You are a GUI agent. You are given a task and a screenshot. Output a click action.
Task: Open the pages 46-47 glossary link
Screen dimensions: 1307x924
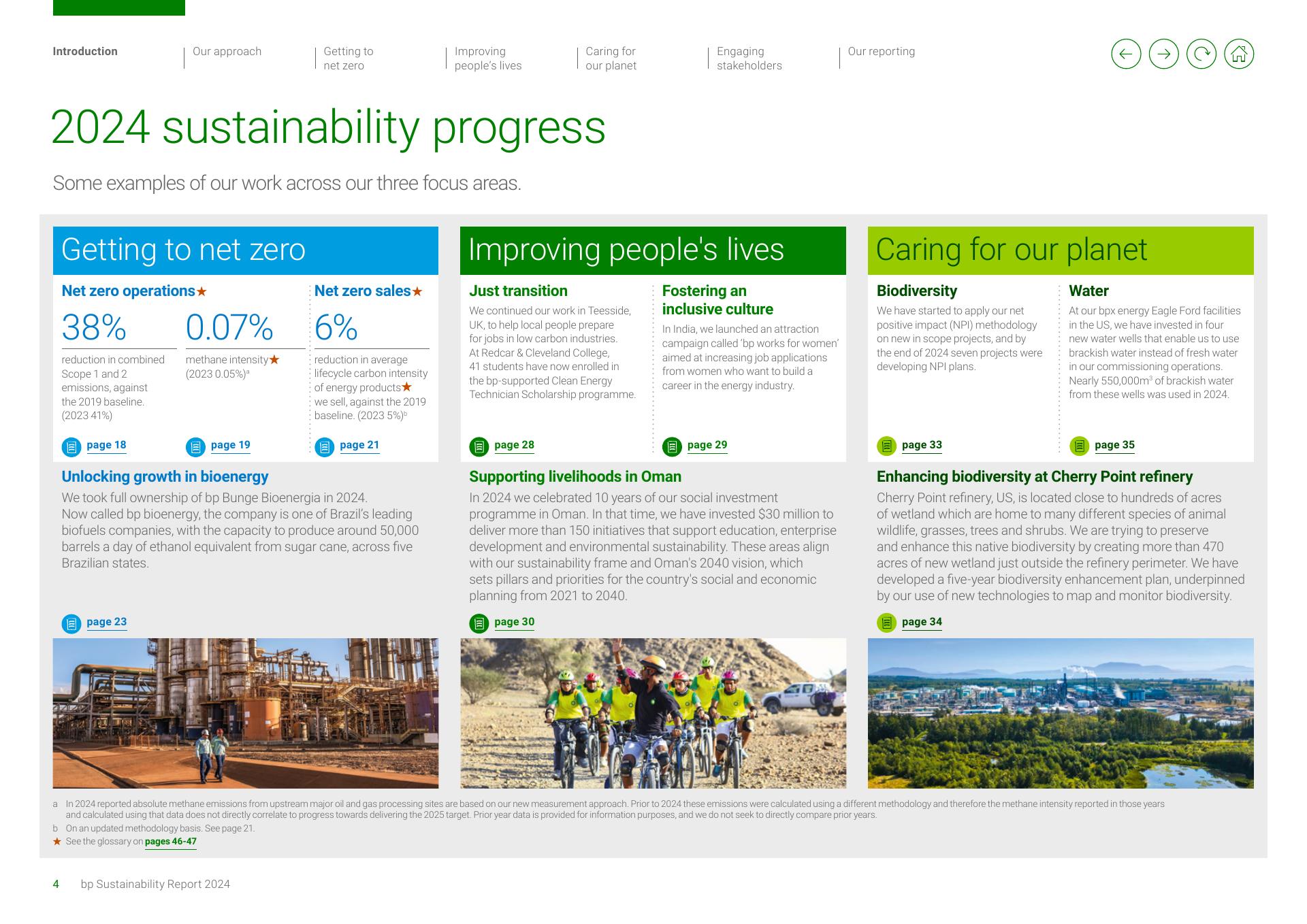(x=170, y=842)
